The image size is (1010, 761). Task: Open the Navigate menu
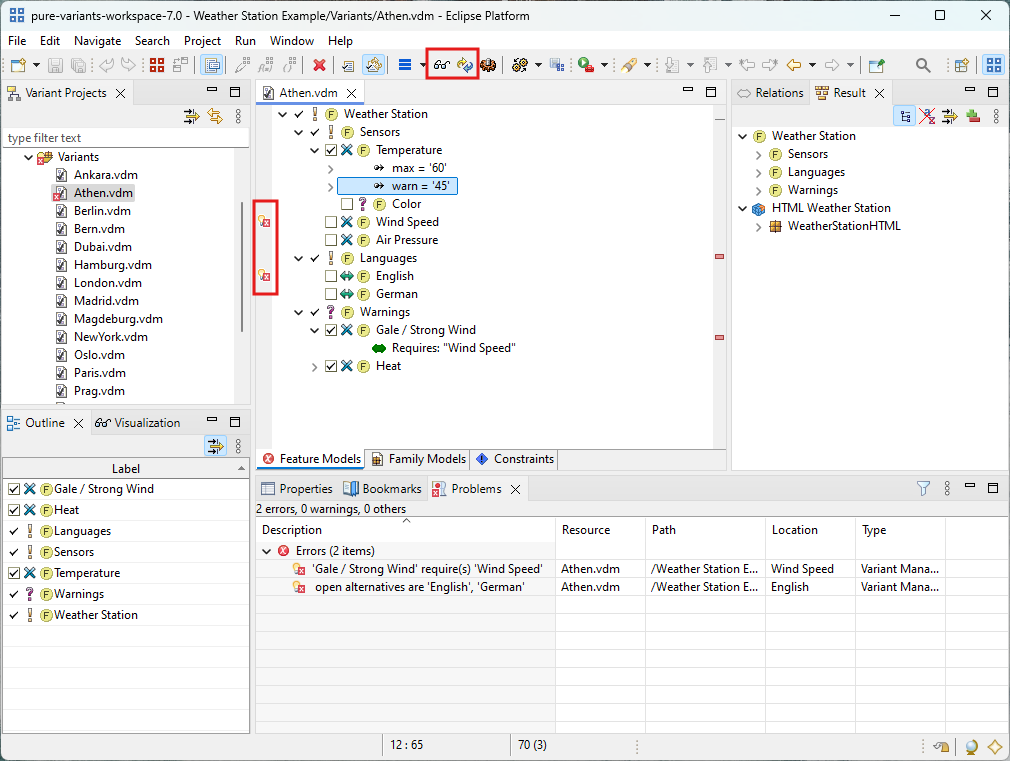pos(97,41)
